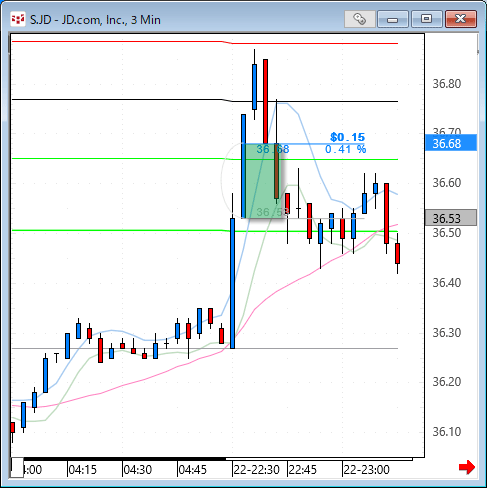Close the JD.com chart window

[x=461, y=19]
